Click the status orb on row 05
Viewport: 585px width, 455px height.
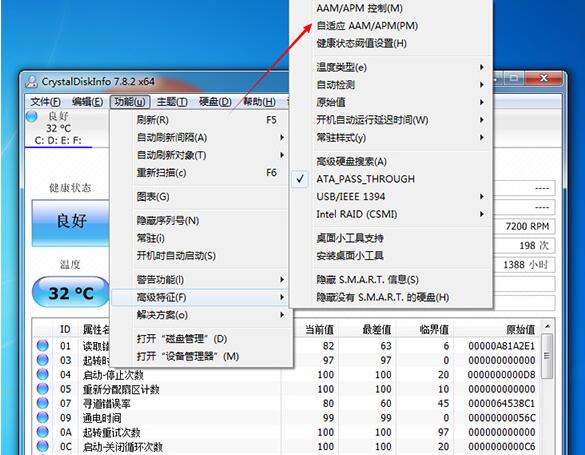[x=43, y=389]
